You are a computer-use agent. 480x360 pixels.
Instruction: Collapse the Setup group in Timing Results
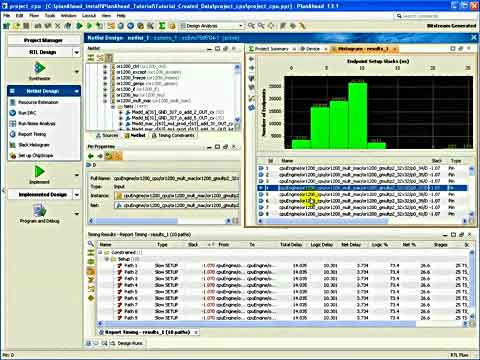(107, 259)
